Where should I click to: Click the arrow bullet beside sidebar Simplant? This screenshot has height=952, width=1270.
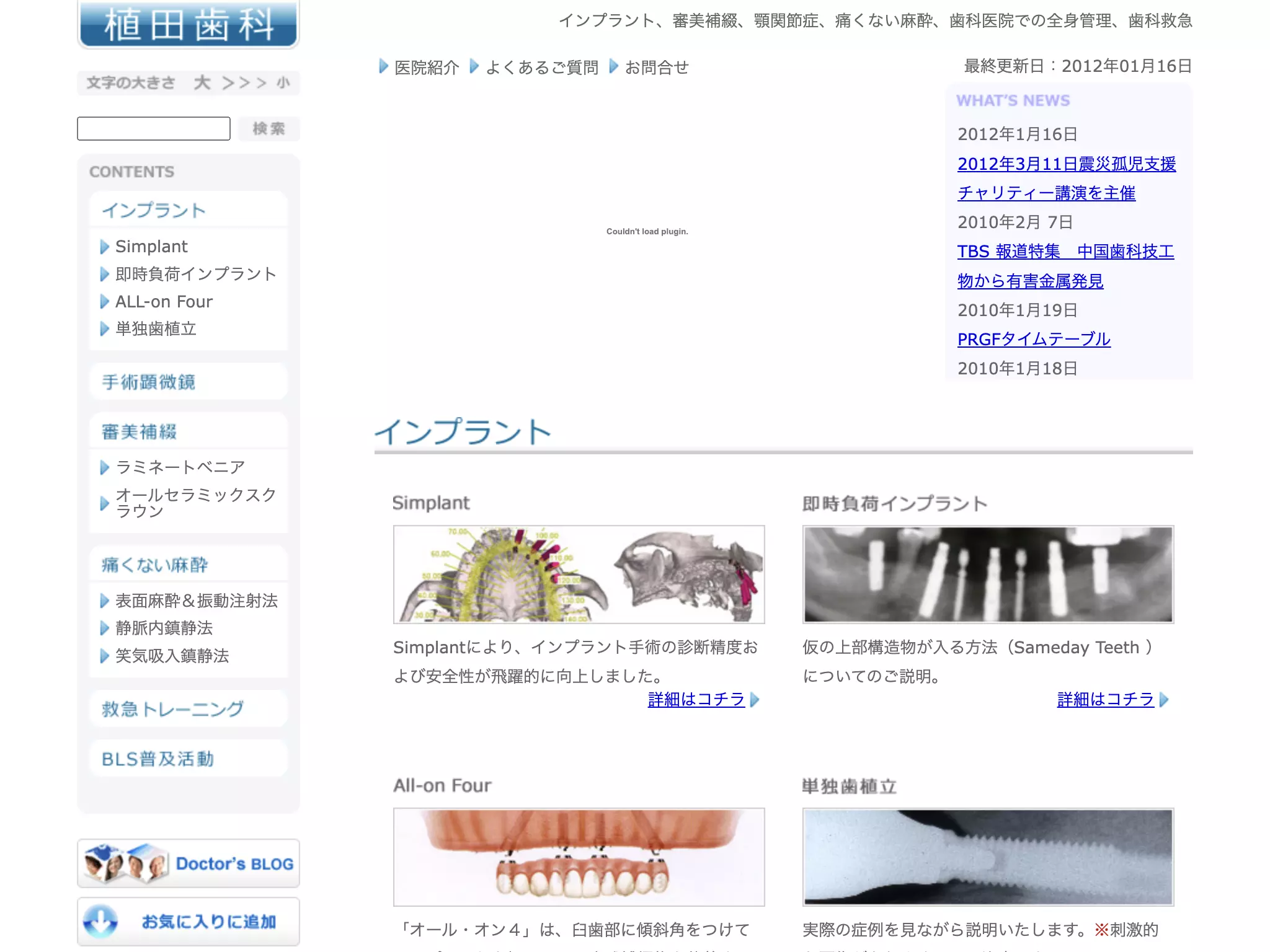tap(105, 247)
